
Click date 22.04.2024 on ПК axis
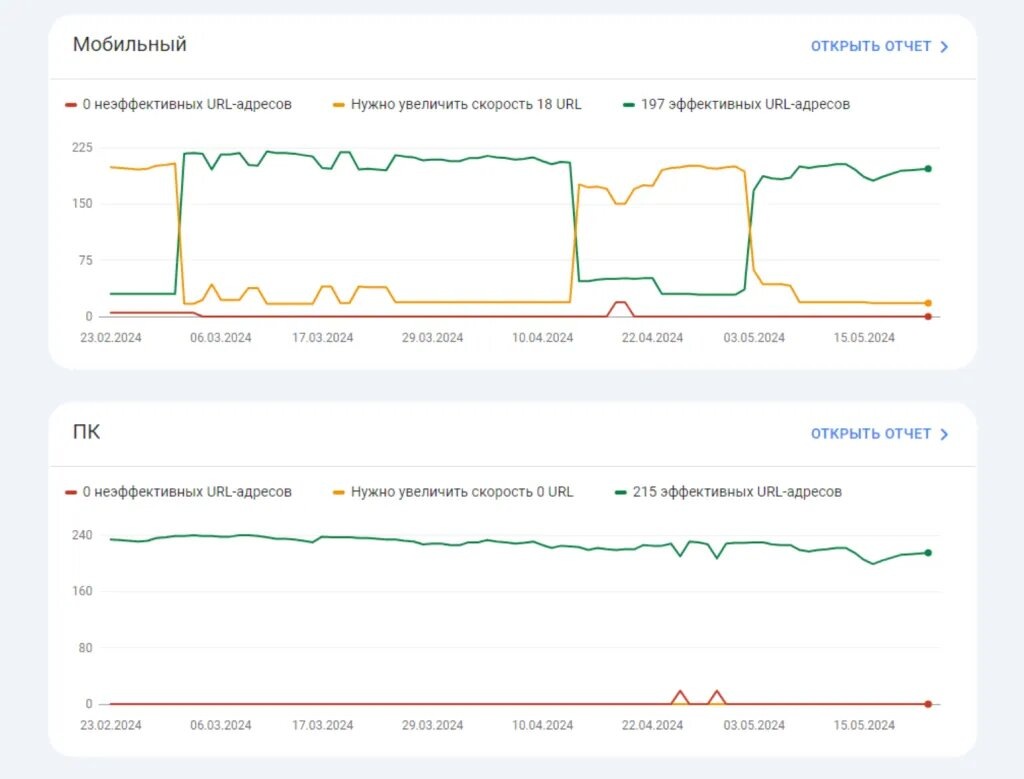652,725
